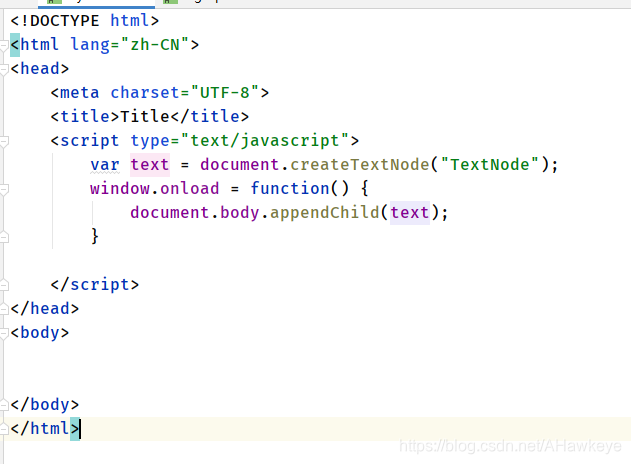Click fold end marker beside closing body tag
The image size is (631, 464).
(x=4, y=405)
